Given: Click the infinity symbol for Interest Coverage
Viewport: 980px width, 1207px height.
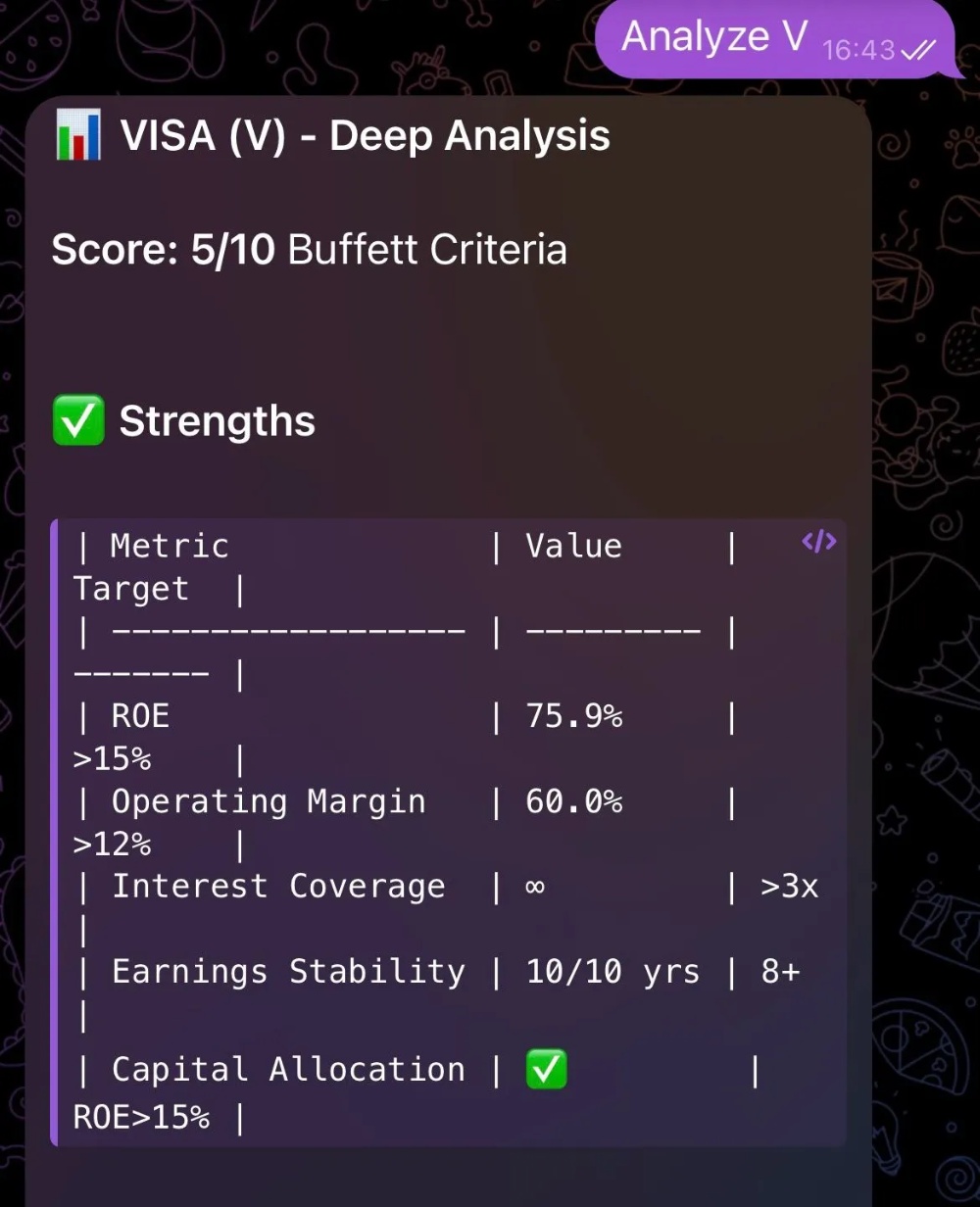Looking at the screenshot, I should pyautogui.click(x=536, y=887).
